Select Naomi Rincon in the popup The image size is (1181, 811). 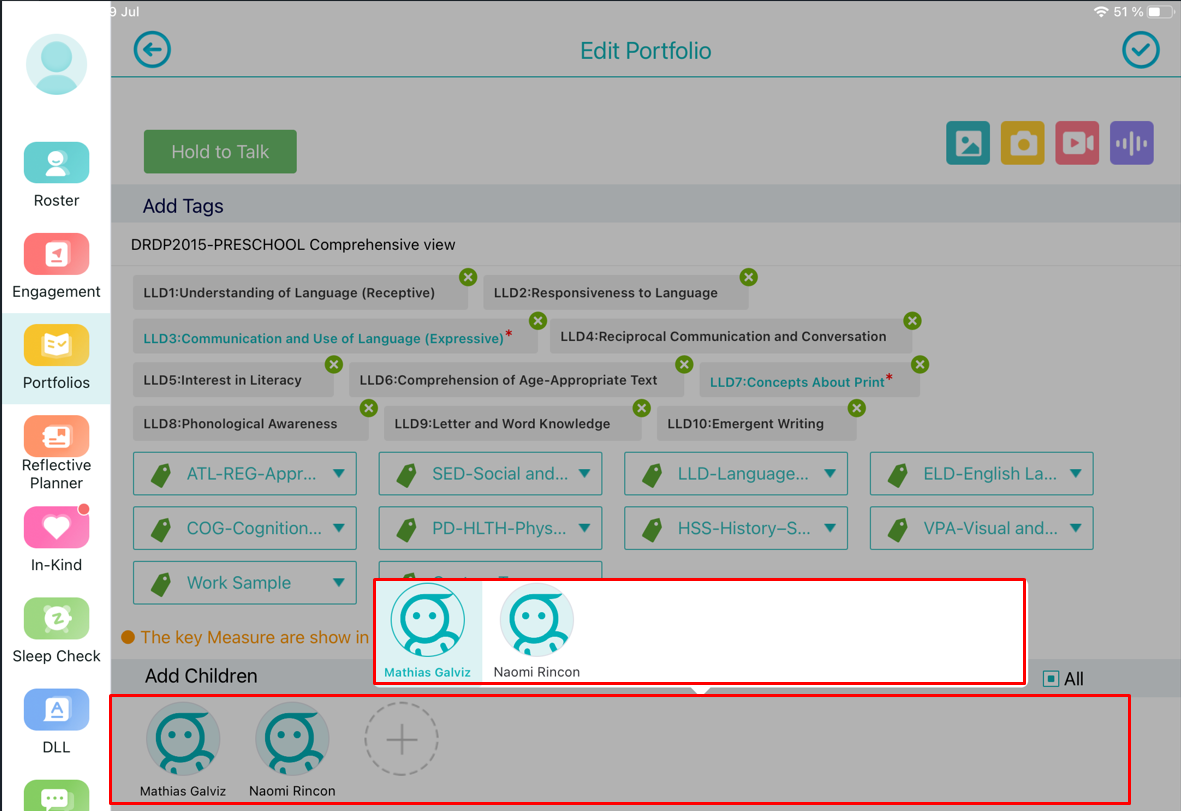tap(537, 632)
